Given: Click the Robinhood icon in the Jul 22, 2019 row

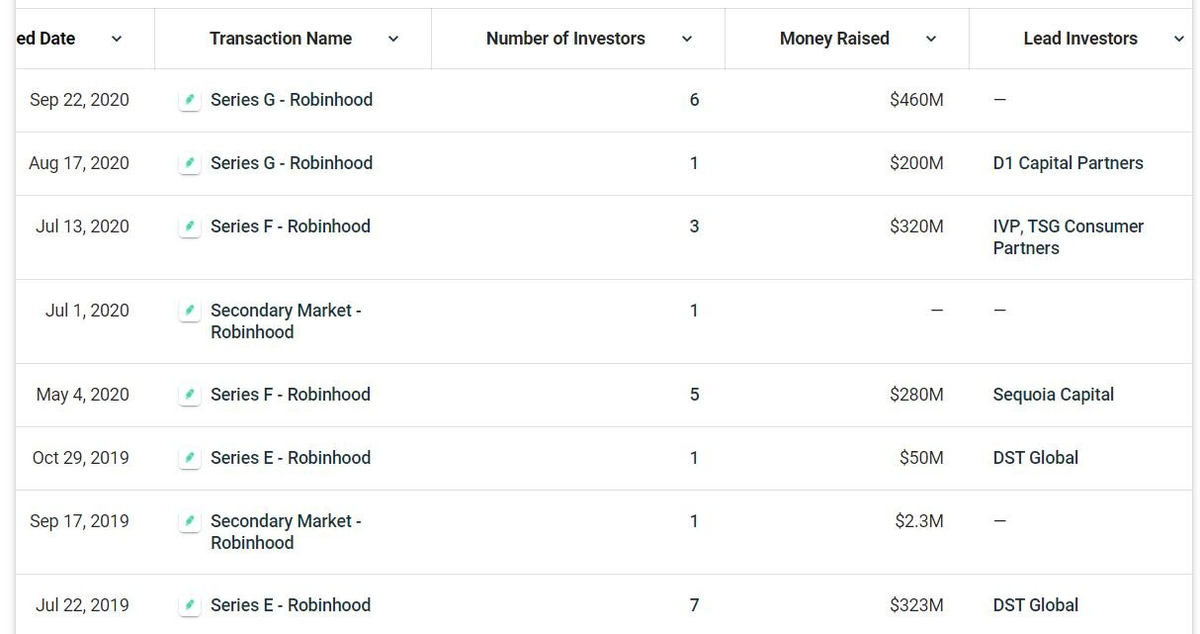Looking at the screenshot, I should pyautogui.click(x=190, y=605).
